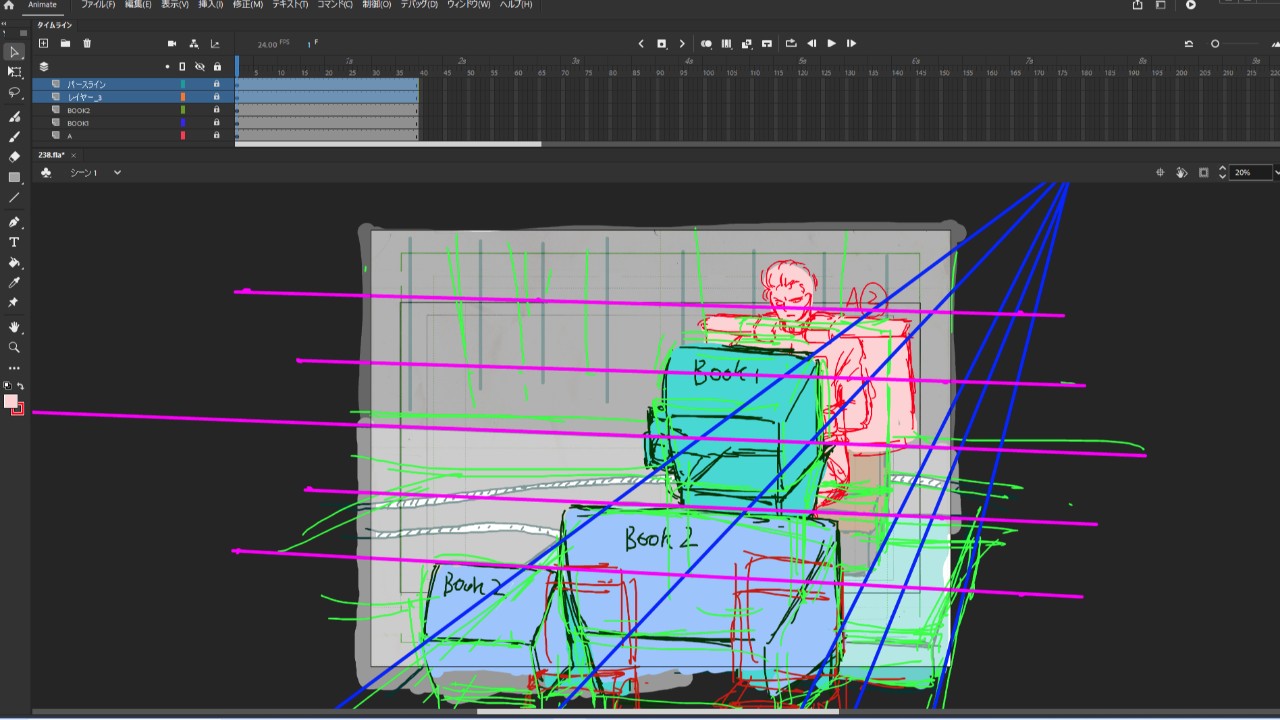The width and height of the screenshot is (1280, 720).
Task: Toggle the onion skin button
Action: point(706,44)
